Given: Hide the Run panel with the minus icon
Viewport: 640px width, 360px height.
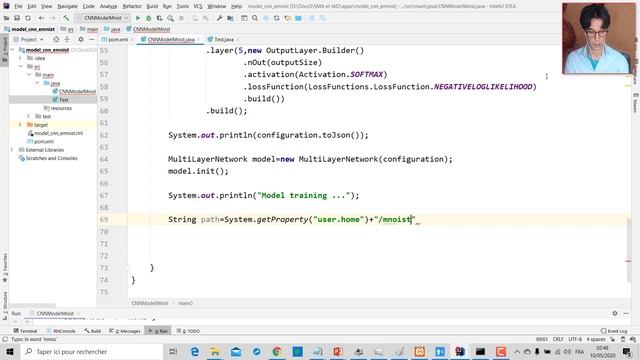Looking at the screenshot, I should [x=626, y=313].
